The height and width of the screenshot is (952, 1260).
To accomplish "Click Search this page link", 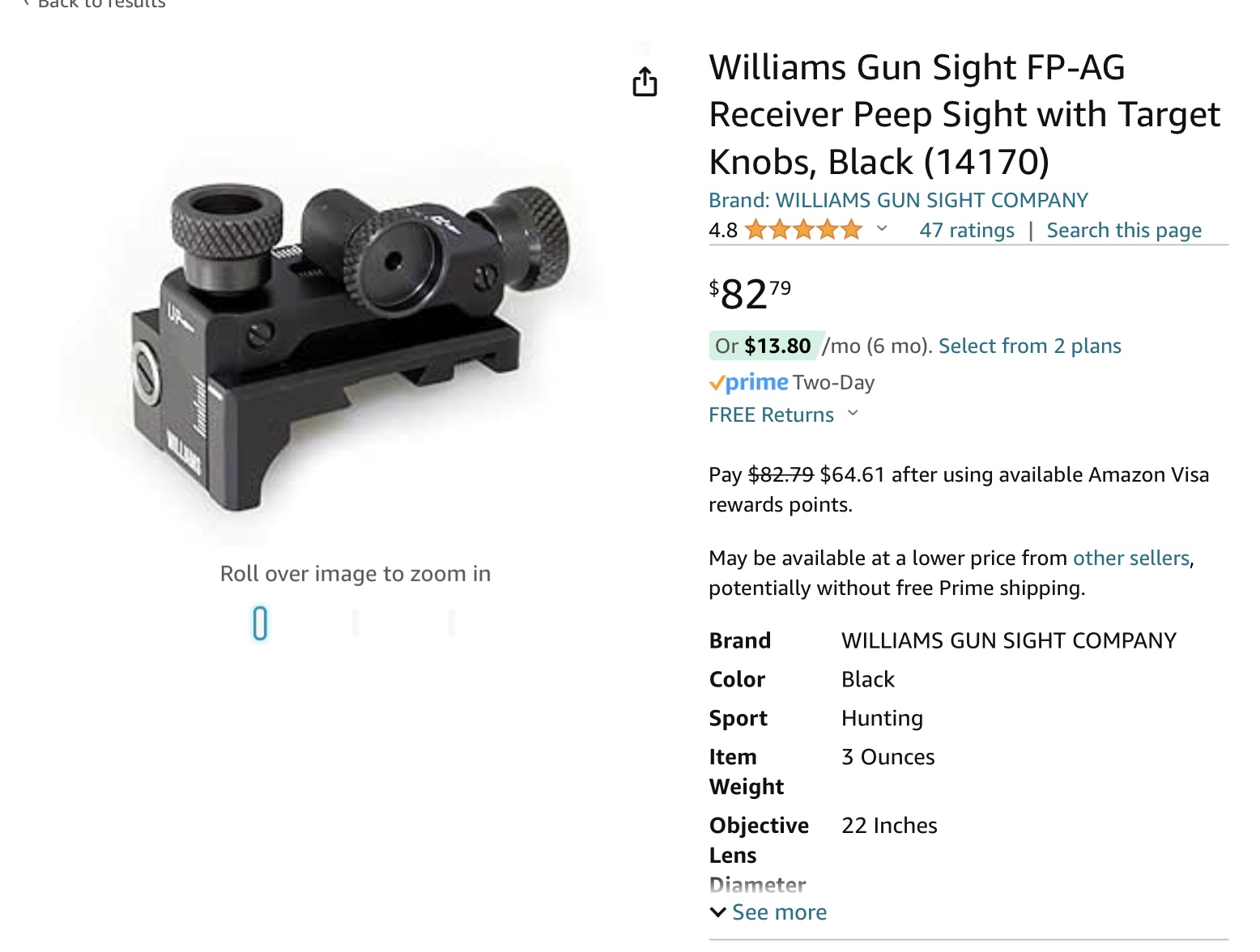I will pos(1124,231).
